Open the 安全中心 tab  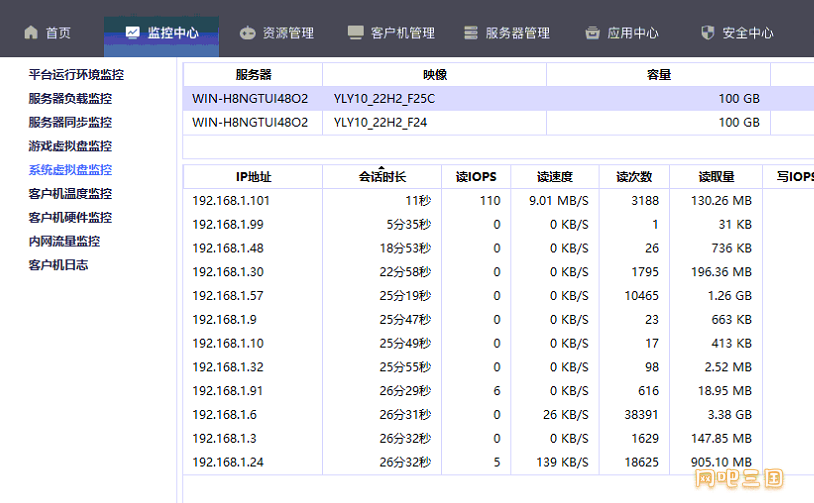point(737,33)
